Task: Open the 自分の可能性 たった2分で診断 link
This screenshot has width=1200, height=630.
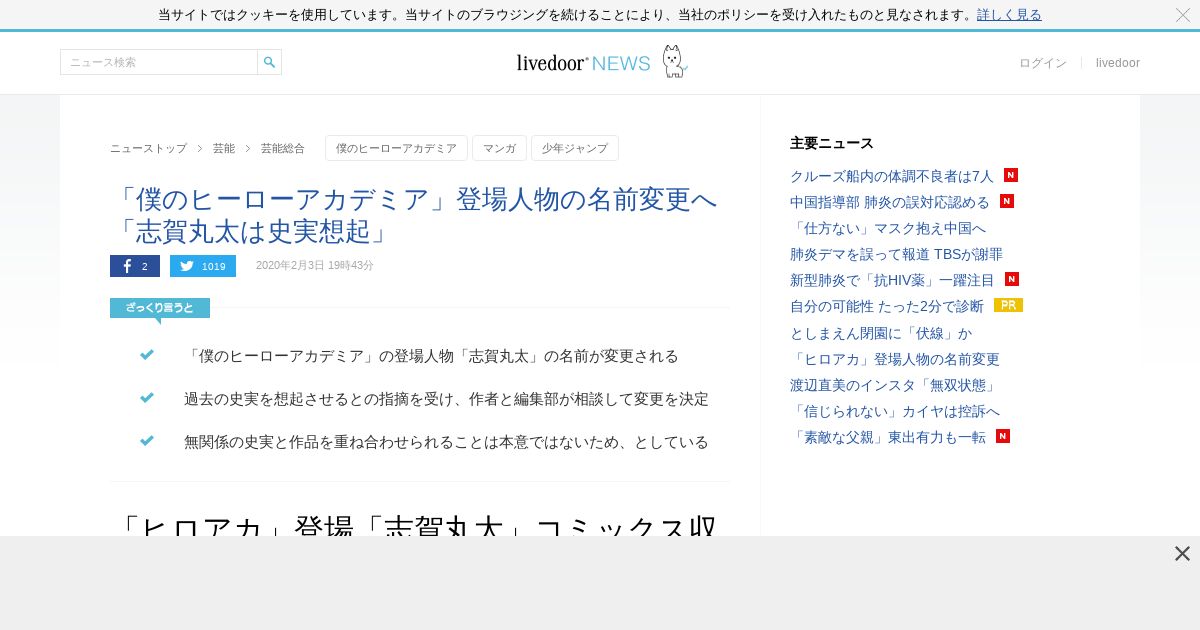Action: tap(887, 306)
